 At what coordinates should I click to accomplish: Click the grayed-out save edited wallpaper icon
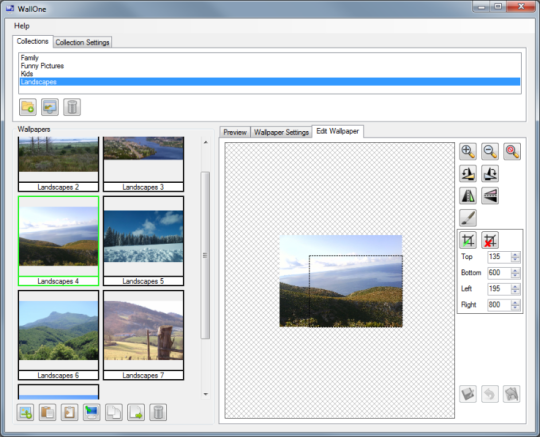coord(468,394)
